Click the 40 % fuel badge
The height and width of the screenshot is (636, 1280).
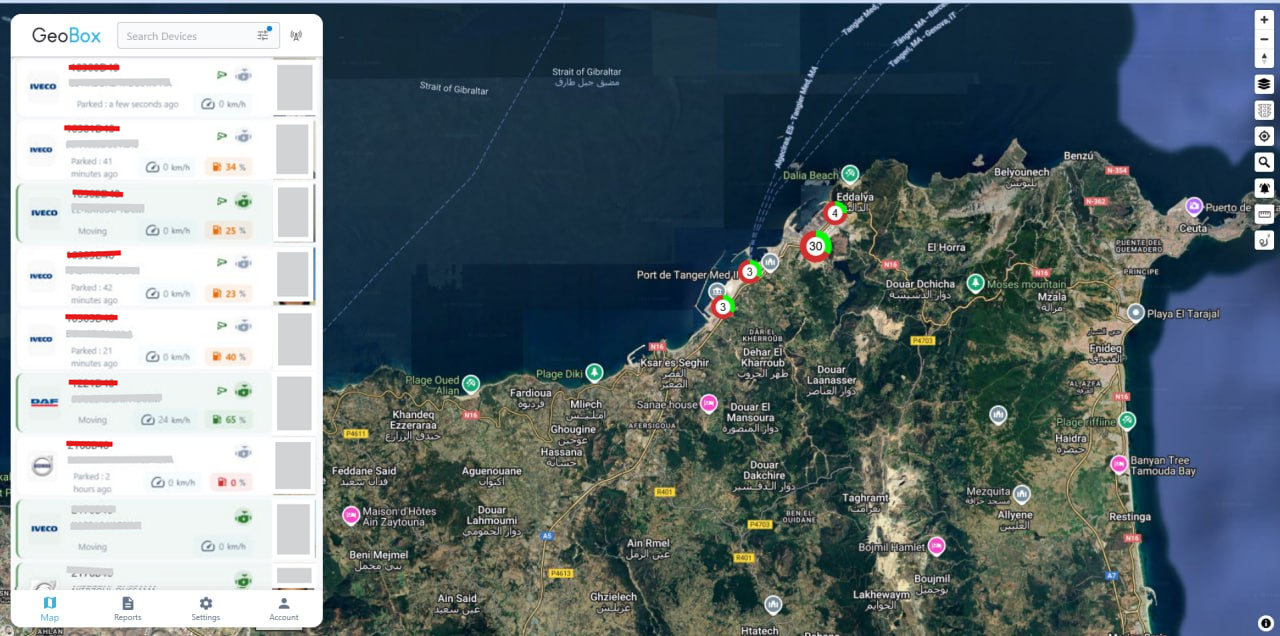[x=227, y=356]
